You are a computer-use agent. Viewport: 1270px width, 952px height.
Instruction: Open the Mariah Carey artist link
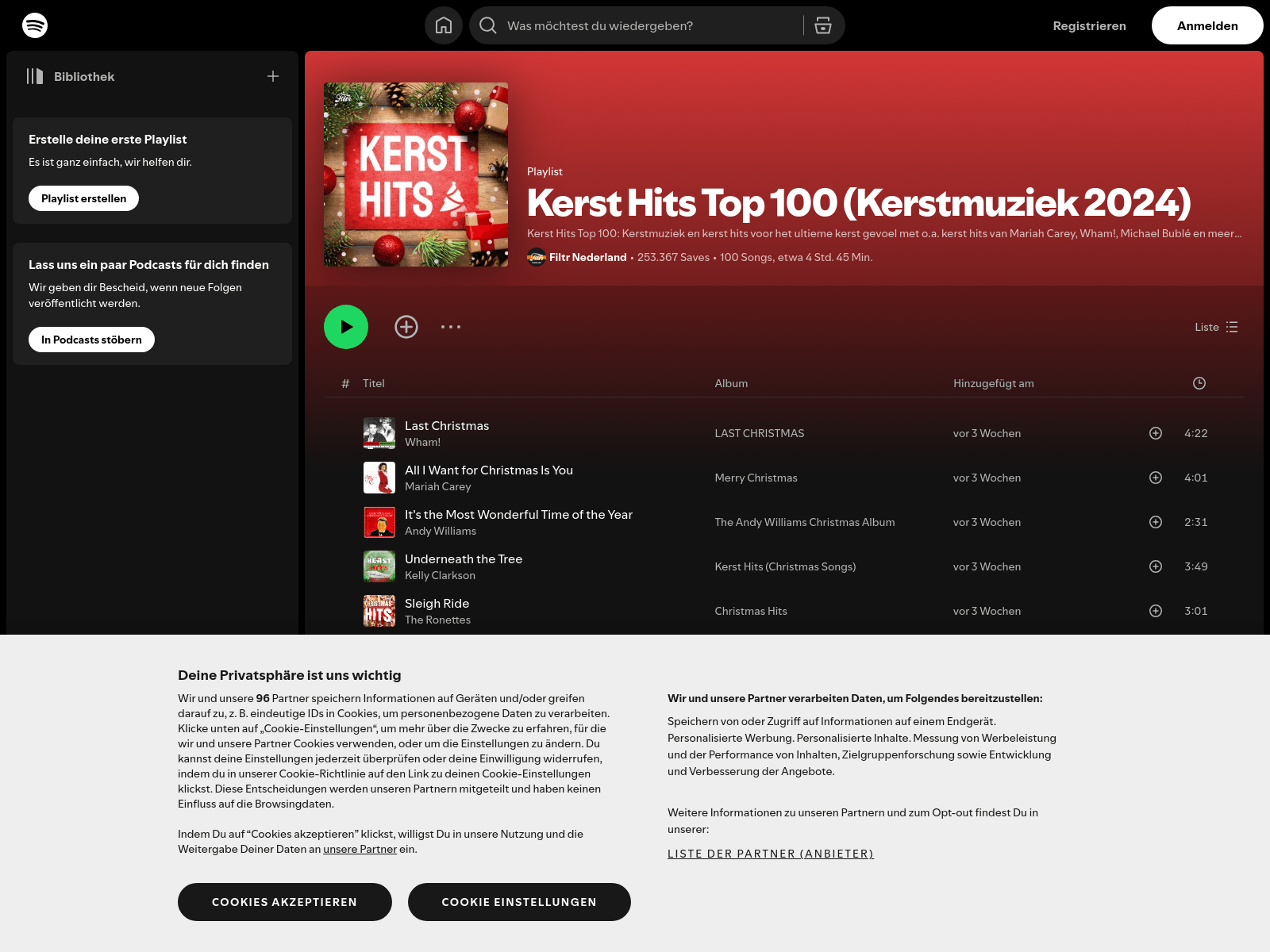[x=438, y=486]
